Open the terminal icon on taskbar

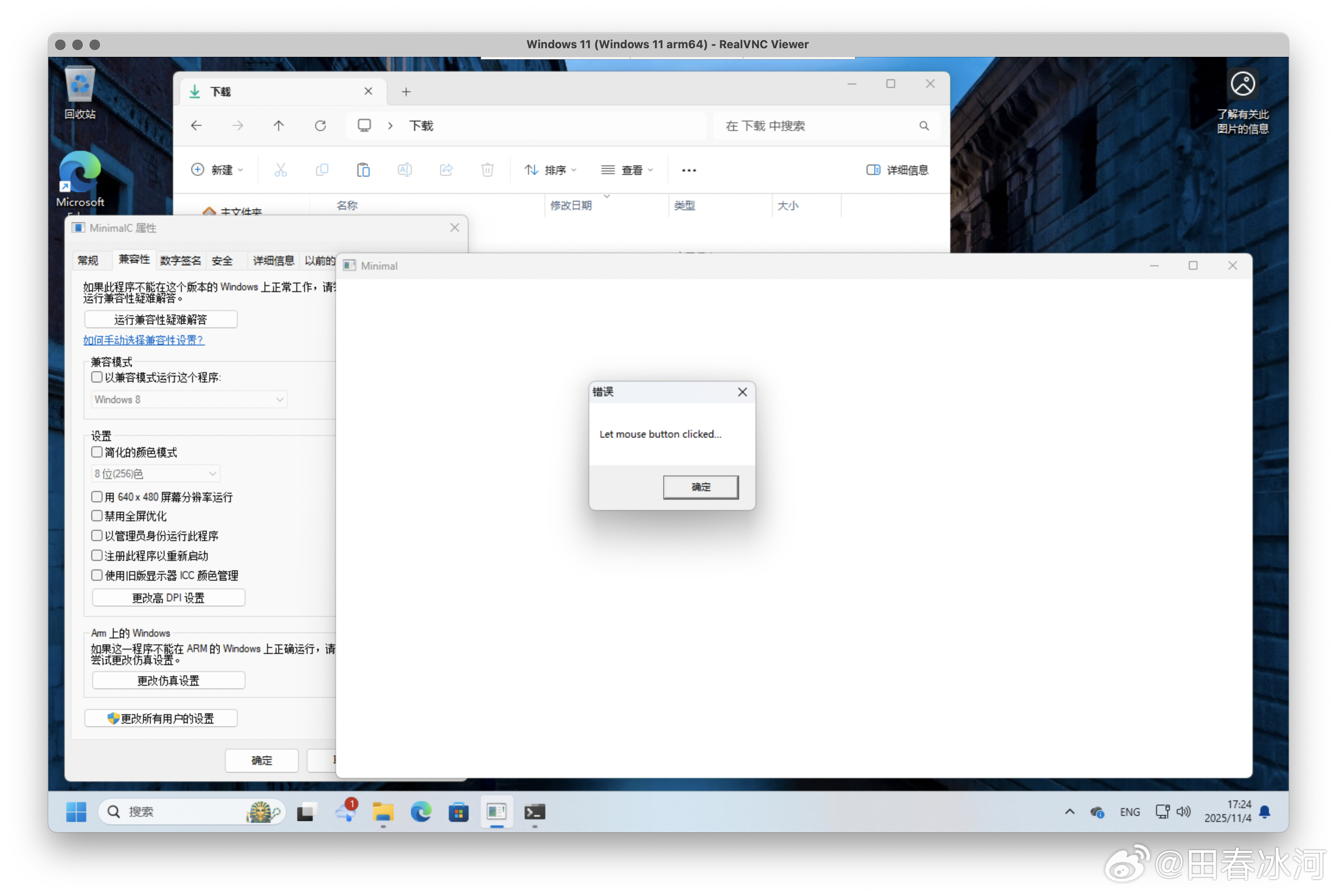coord(535,812)
